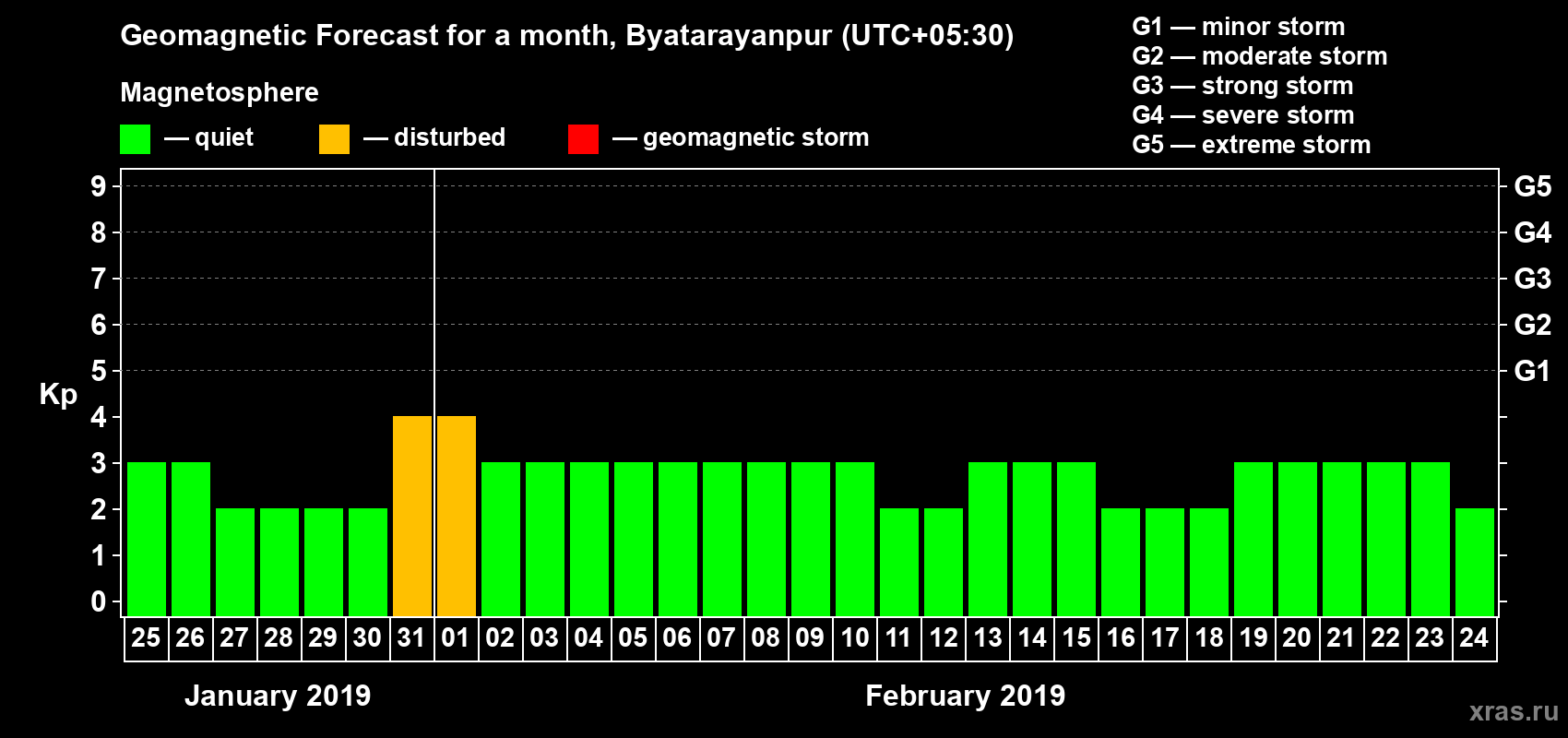Viewport: 1568px width, 738px height.
Task: Click the February 2019 month label
Action: (966, 696)
